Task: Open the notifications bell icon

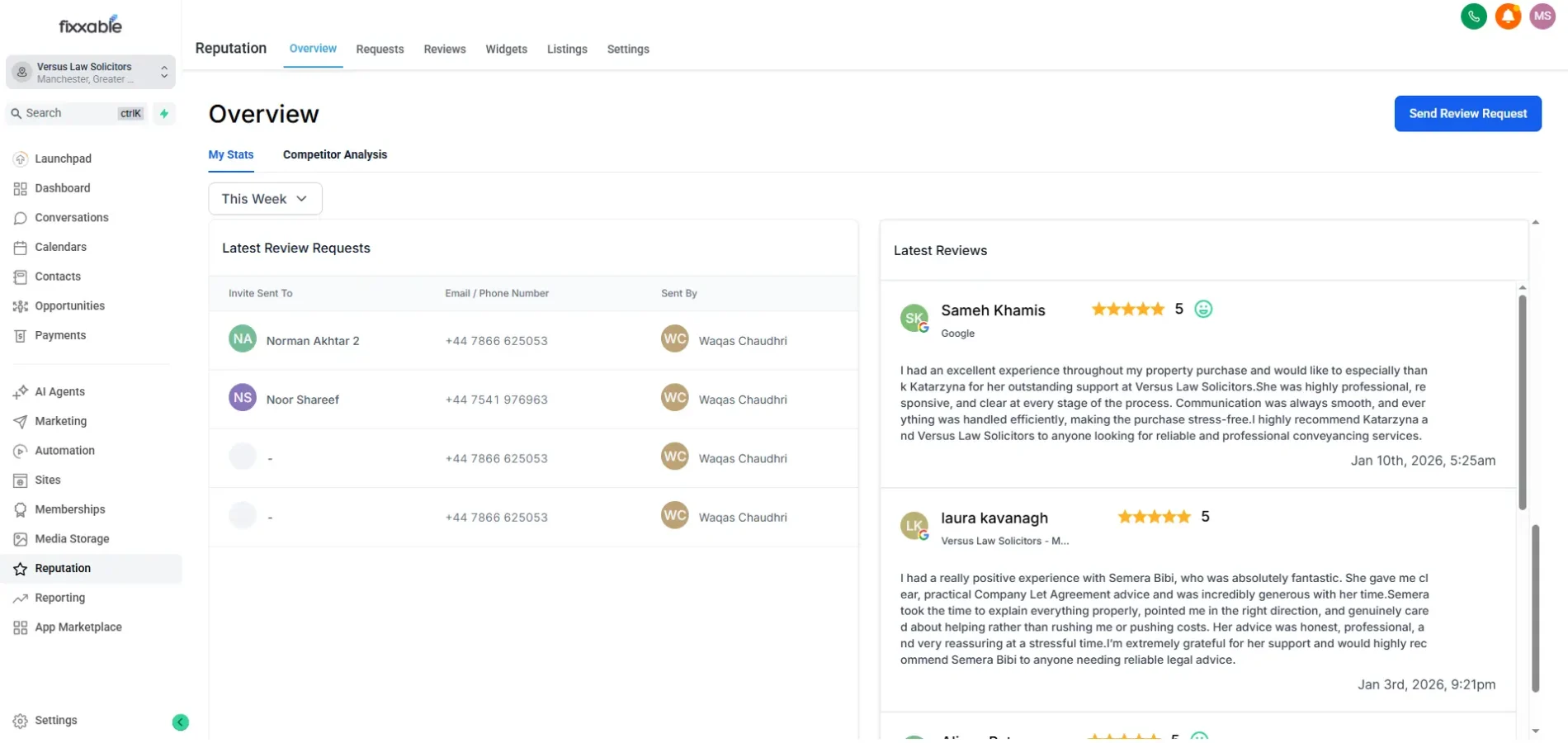Action: pyautogui.click(x=1508, y=17)
